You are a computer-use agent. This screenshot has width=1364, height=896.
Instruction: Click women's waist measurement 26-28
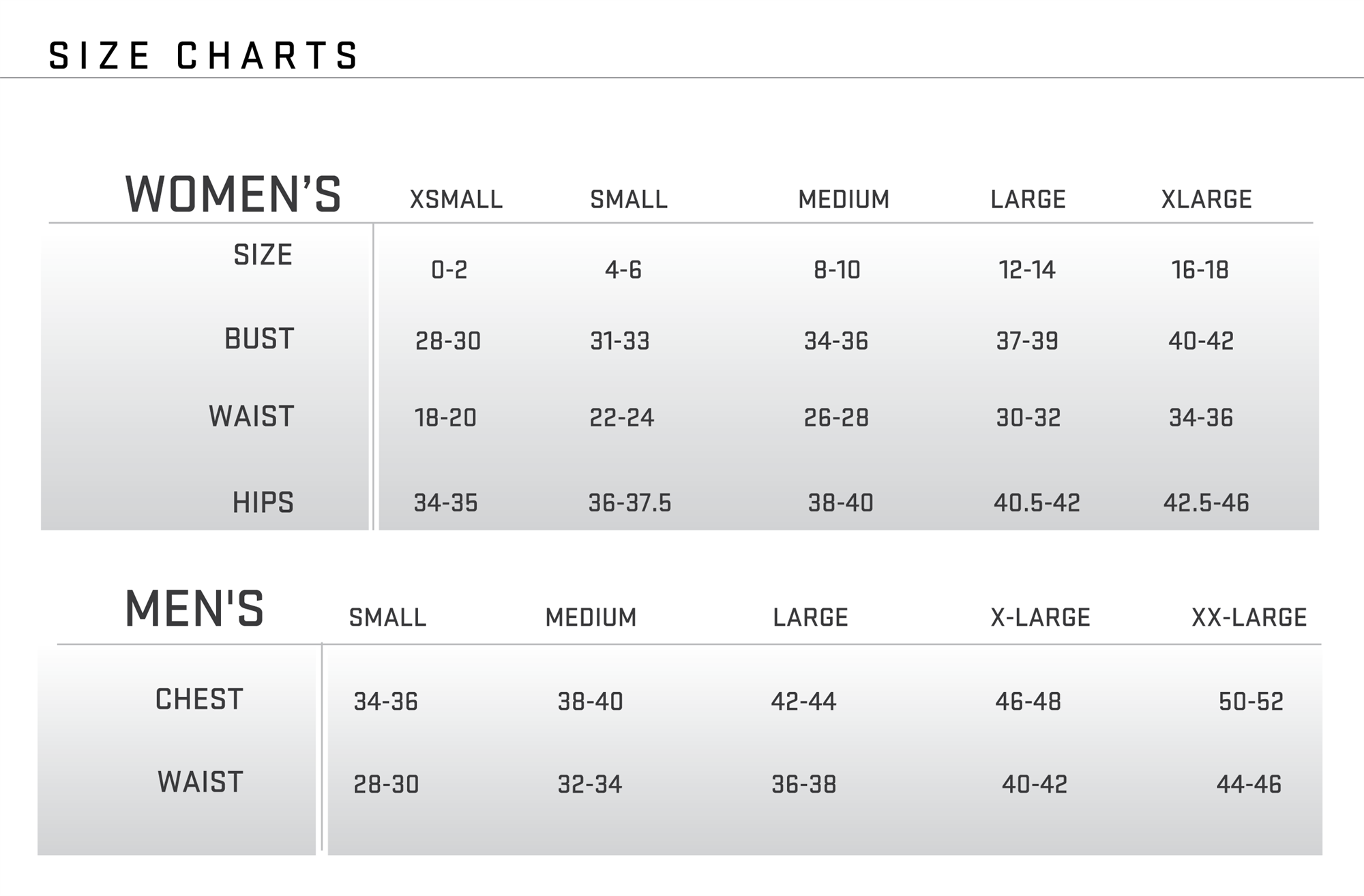836,418
